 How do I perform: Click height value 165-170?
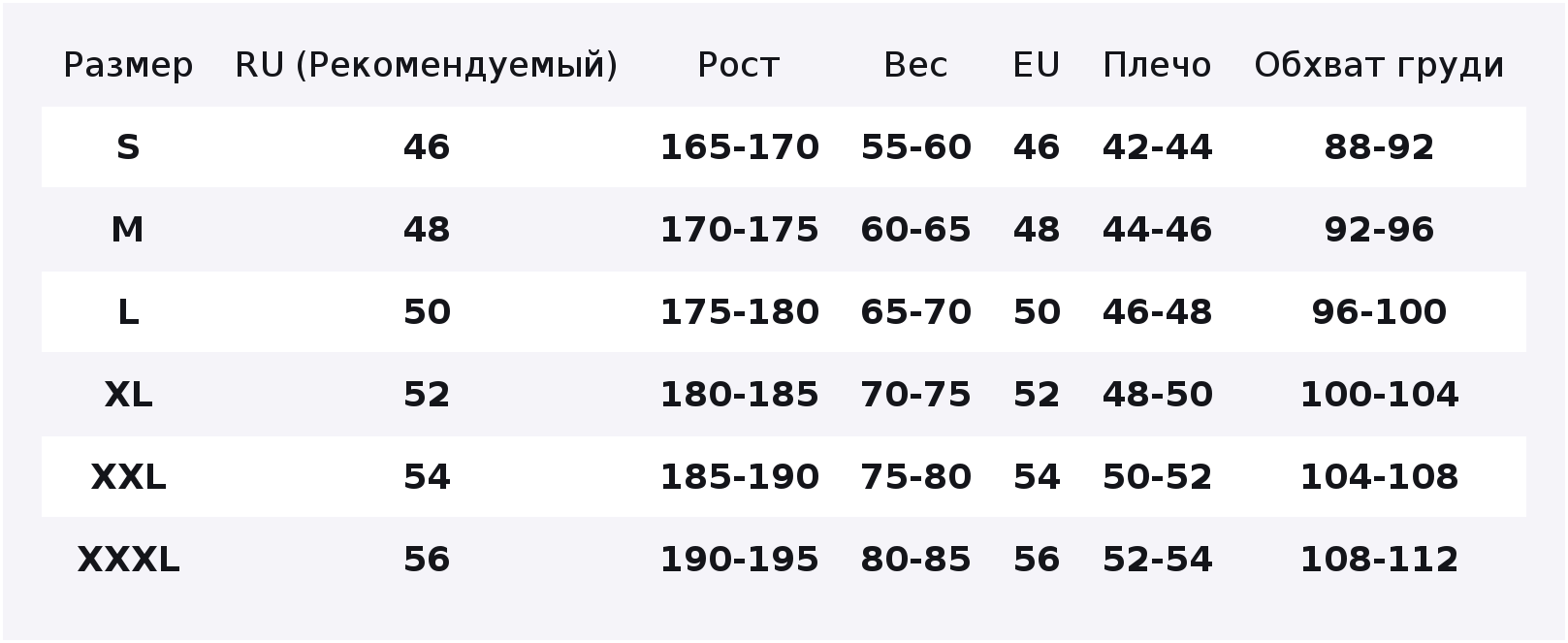(x=739, y=147)
